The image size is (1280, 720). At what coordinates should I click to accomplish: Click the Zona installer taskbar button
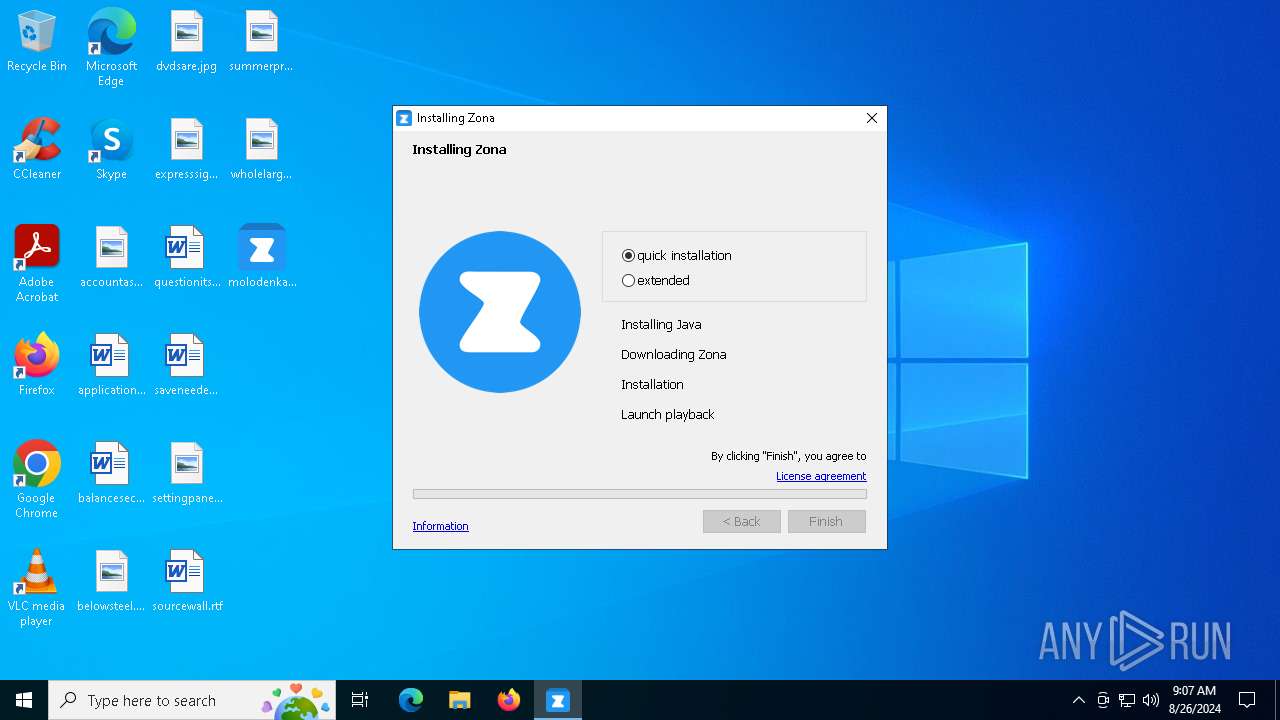558,700
